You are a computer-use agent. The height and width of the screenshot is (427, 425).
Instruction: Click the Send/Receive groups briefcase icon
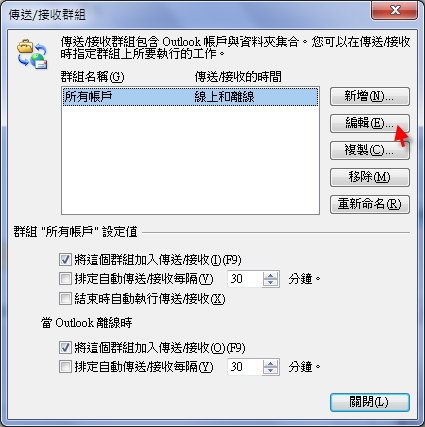point(32,54)
